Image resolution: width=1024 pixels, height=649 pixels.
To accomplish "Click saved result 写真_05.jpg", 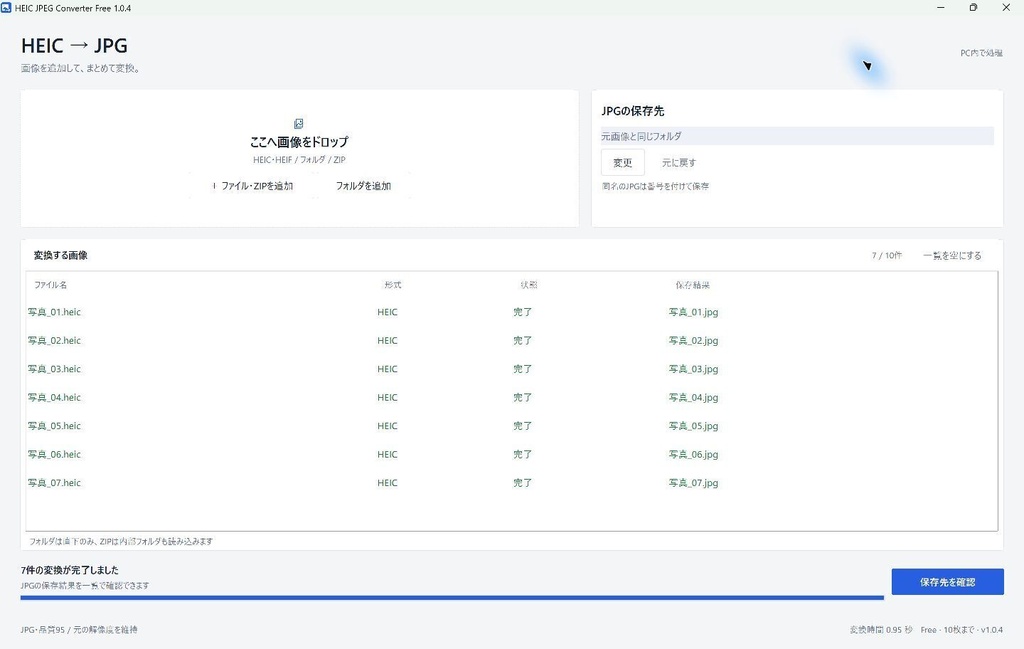I will coord(693,426).
